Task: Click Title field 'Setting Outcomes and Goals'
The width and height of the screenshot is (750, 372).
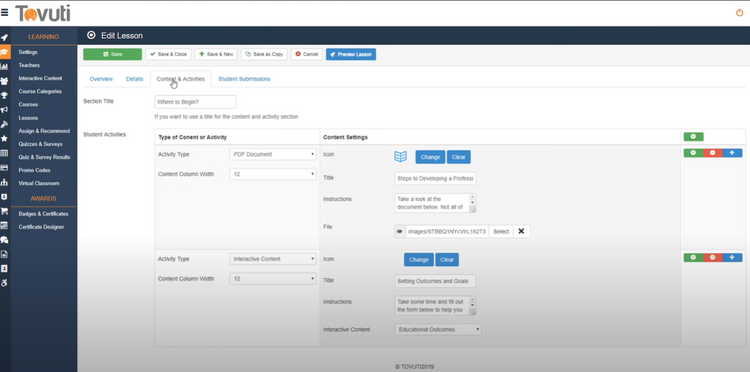Action: tap(435, 281)
